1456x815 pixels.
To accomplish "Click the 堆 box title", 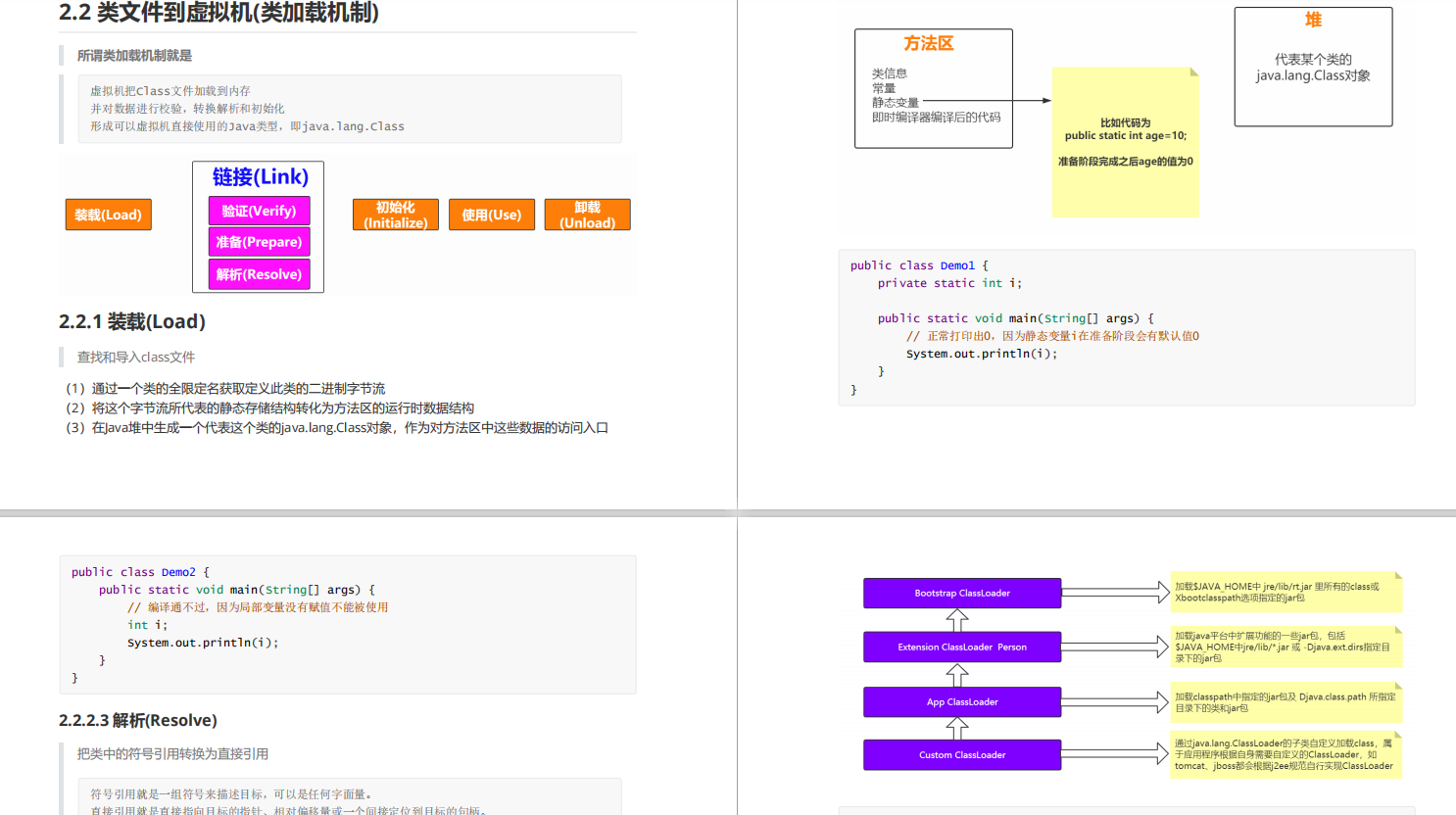I will 1314,20.
